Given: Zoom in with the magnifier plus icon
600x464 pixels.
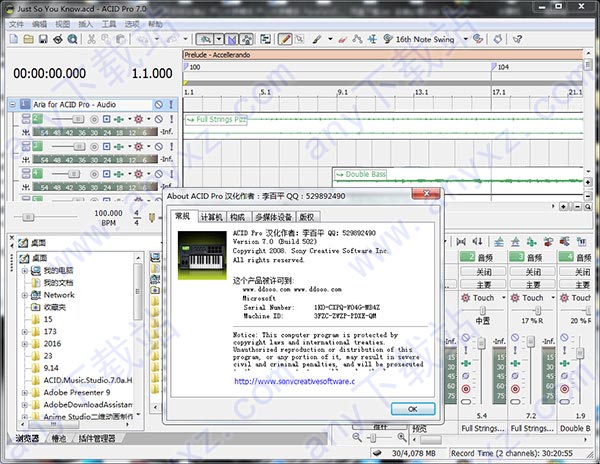Looking at the screenshot, I should tap(402, 437).
